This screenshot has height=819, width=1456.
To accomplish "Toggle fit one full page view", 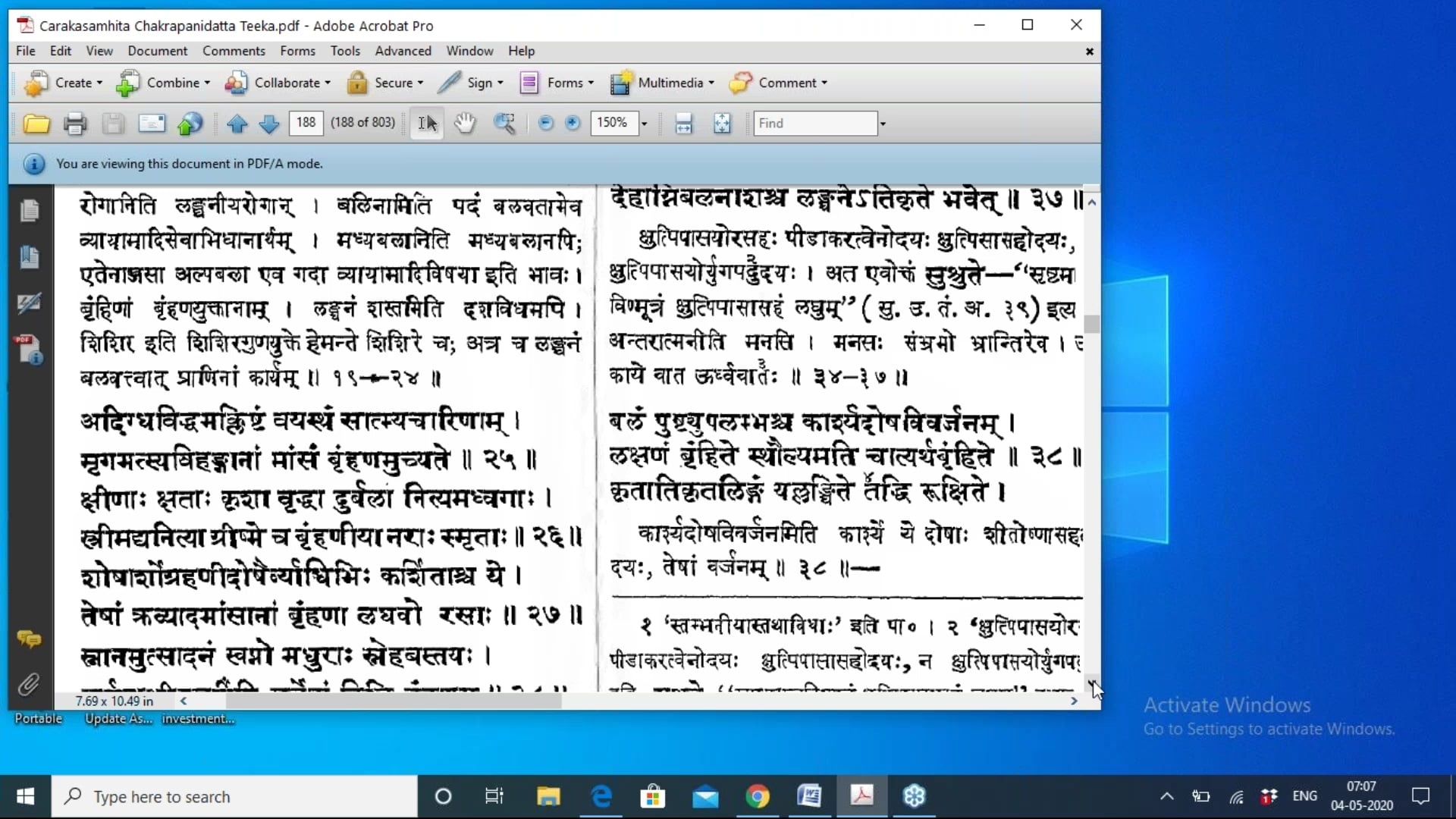I will pos(722,124).
